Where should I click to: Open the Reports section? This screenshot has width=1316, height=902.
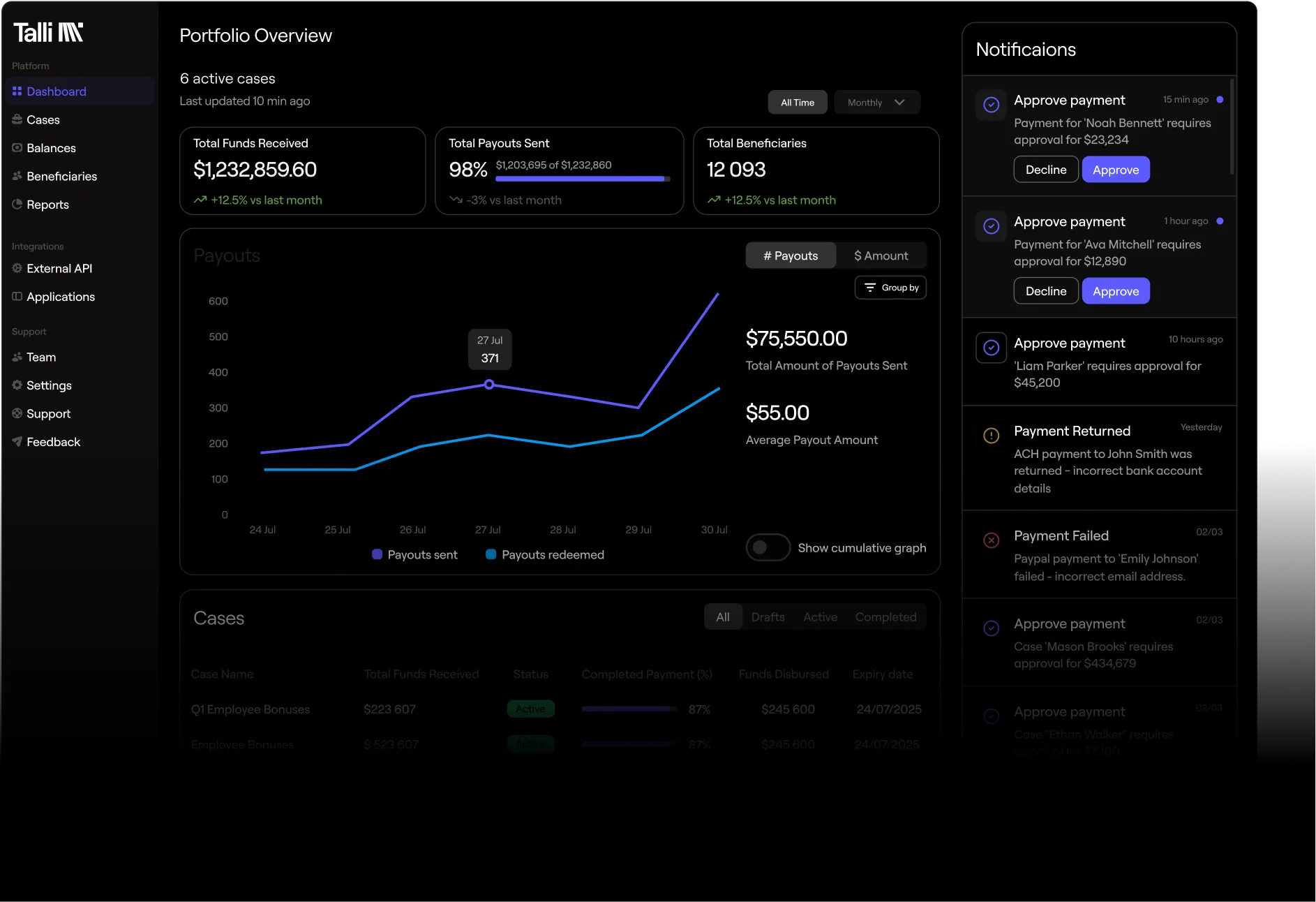(x=47, y=205)
